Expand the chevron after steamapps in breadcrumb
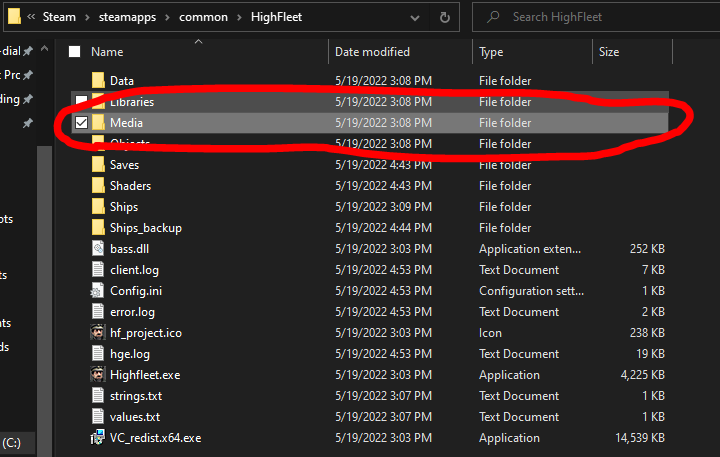The image size is (720, 457). 167,17
